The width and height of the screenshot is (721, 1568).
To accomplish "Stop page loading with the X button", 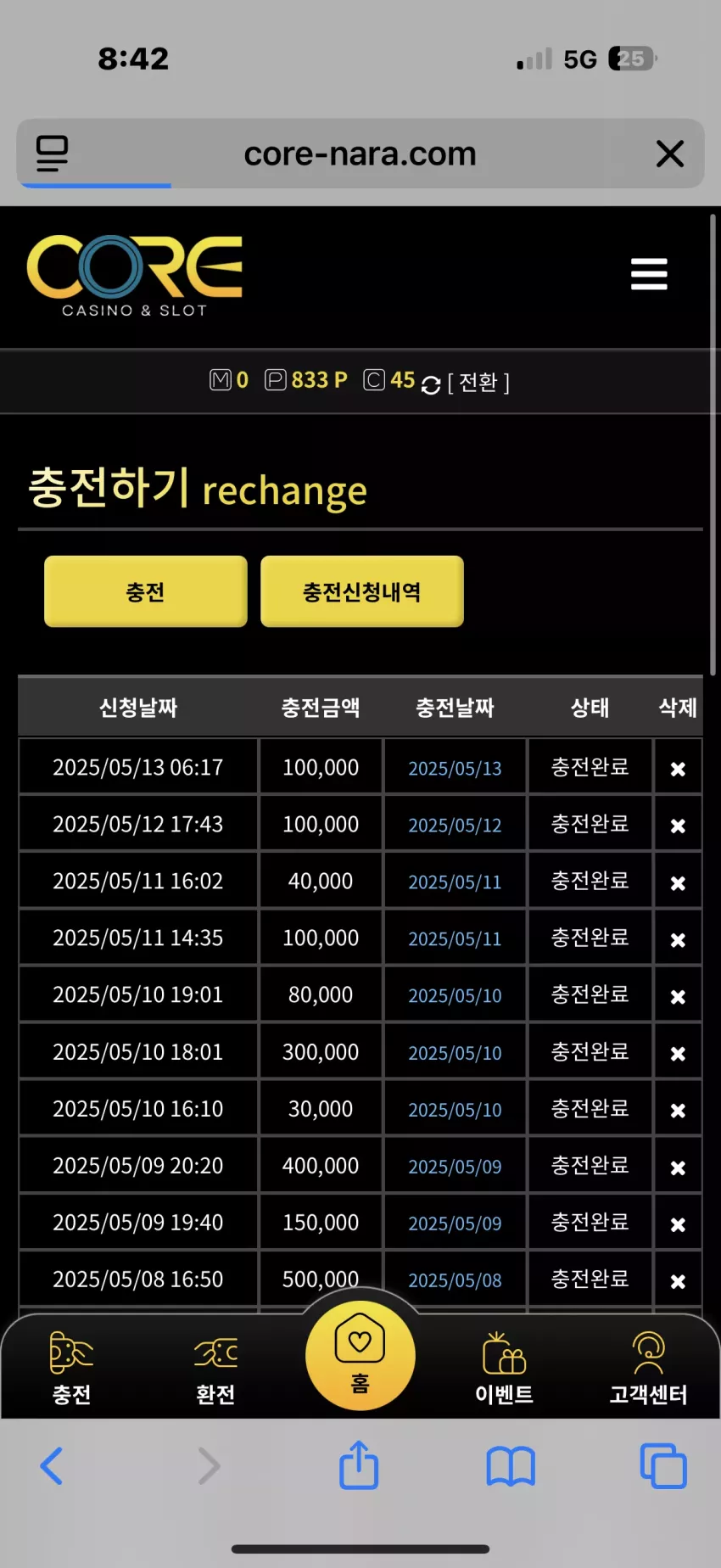I will [670, 154].
